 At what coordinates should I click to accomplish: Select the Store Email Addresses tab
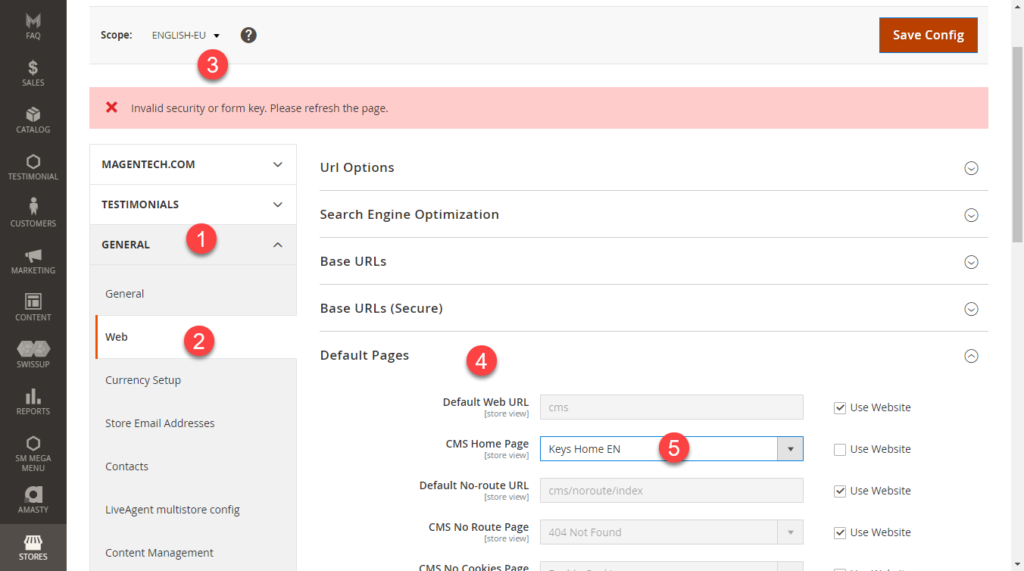160,423
